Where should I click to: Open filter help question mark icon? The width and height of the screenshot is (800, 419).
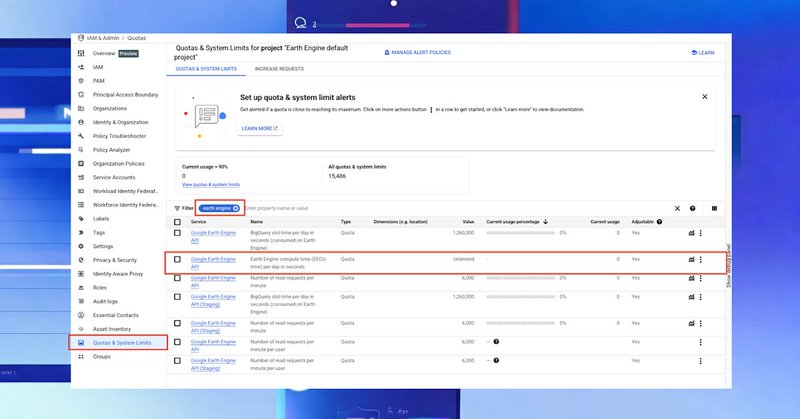692,208
